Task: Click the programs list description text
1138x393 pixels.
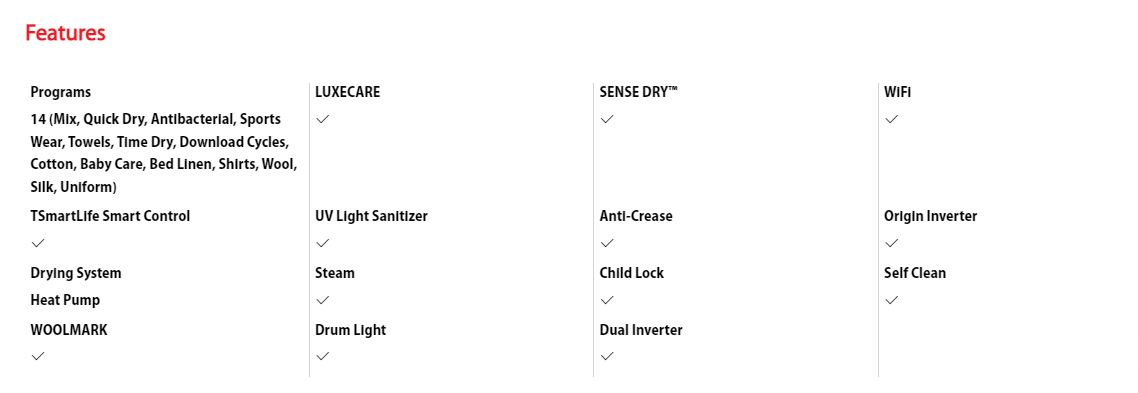Action: 164,153
